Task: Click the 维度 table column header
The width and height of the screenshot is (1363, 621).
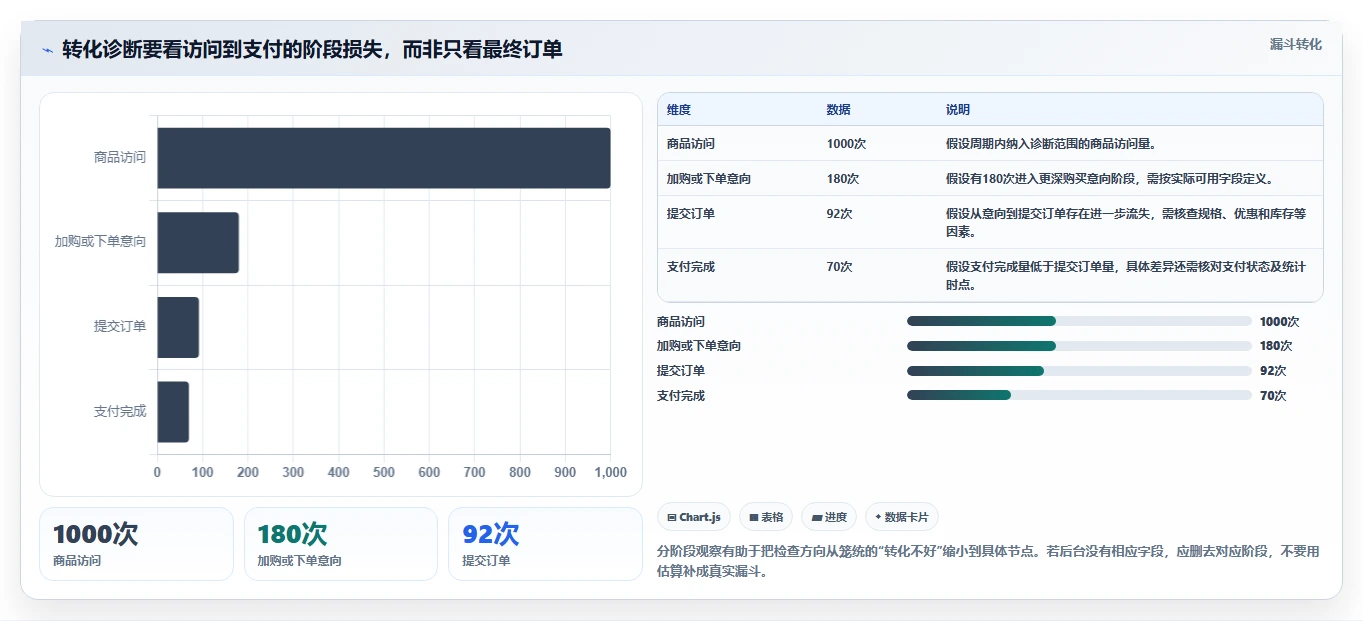Action: tap(679, 110)
